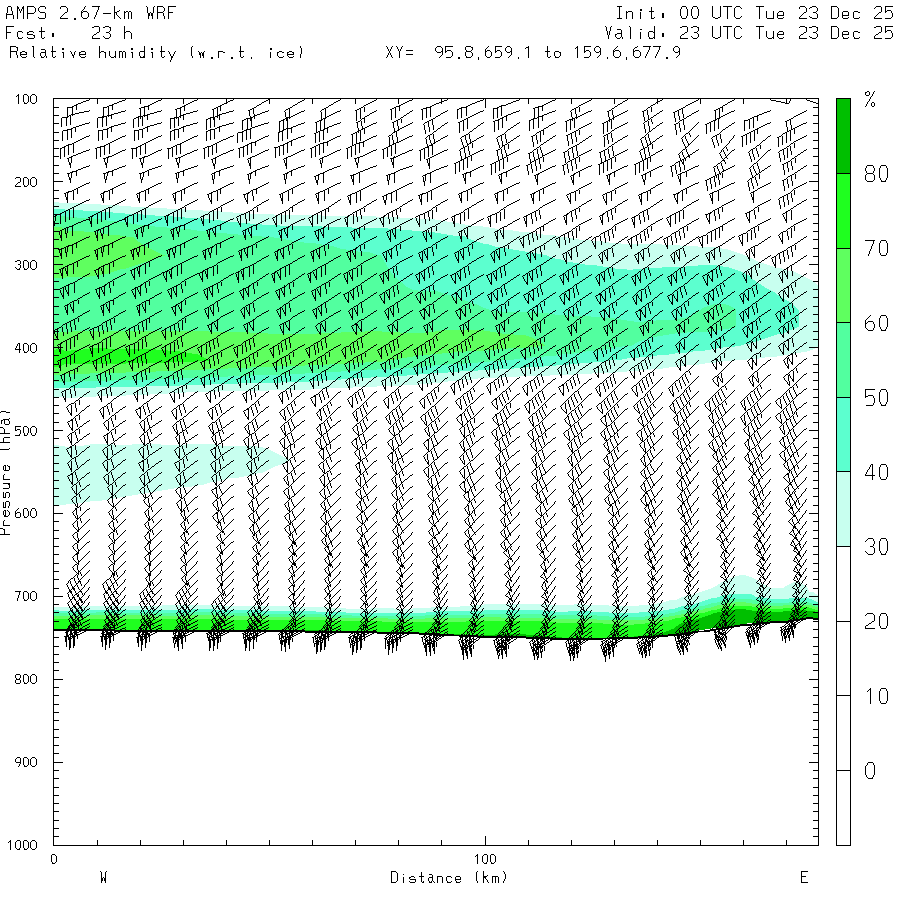Screen dimensions: 900x900
Task: Click the 100 tick label on distance axis
Action: [x=486, y=859]
